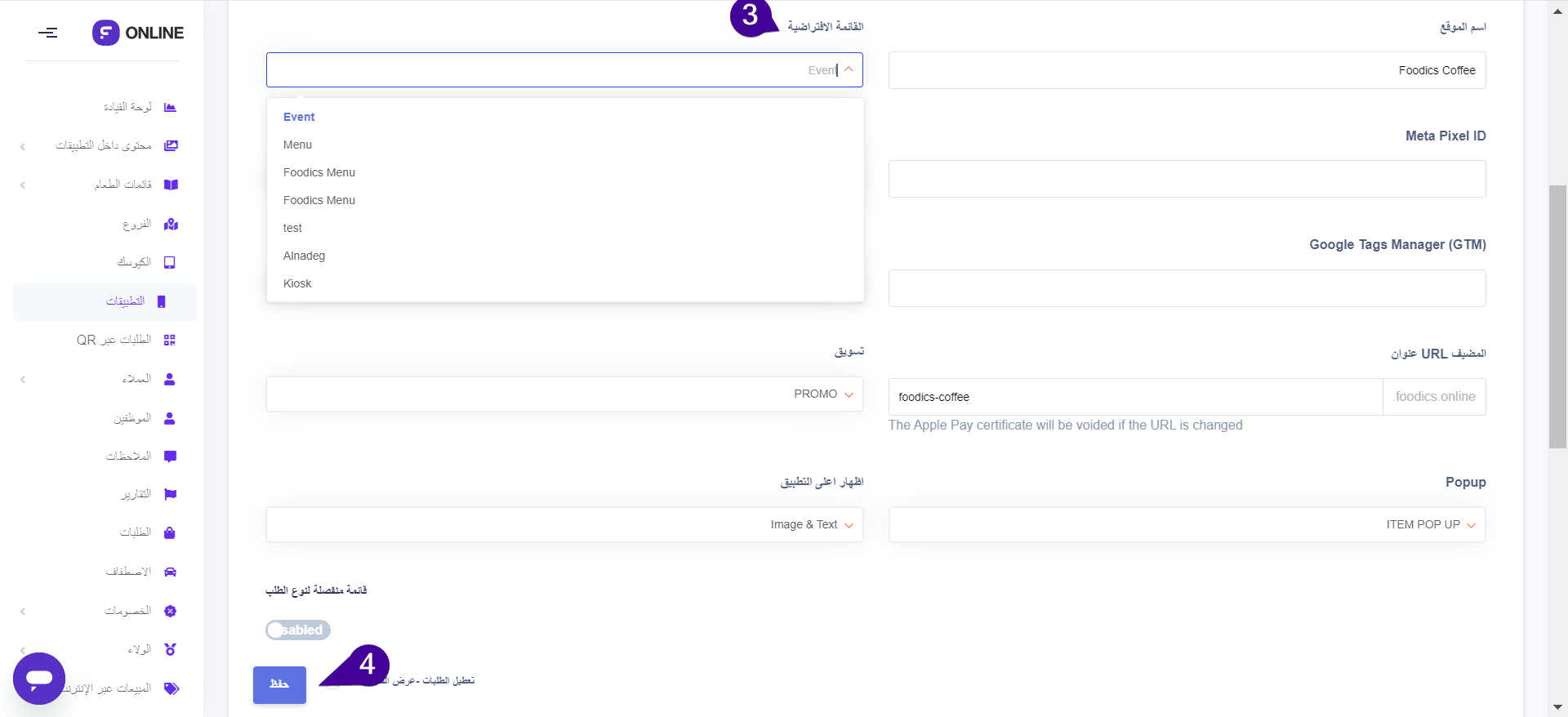The width and height of the screenshot is (1568, 717).
Task: Expand the customers submenu chevron
Action: (23, 380)
